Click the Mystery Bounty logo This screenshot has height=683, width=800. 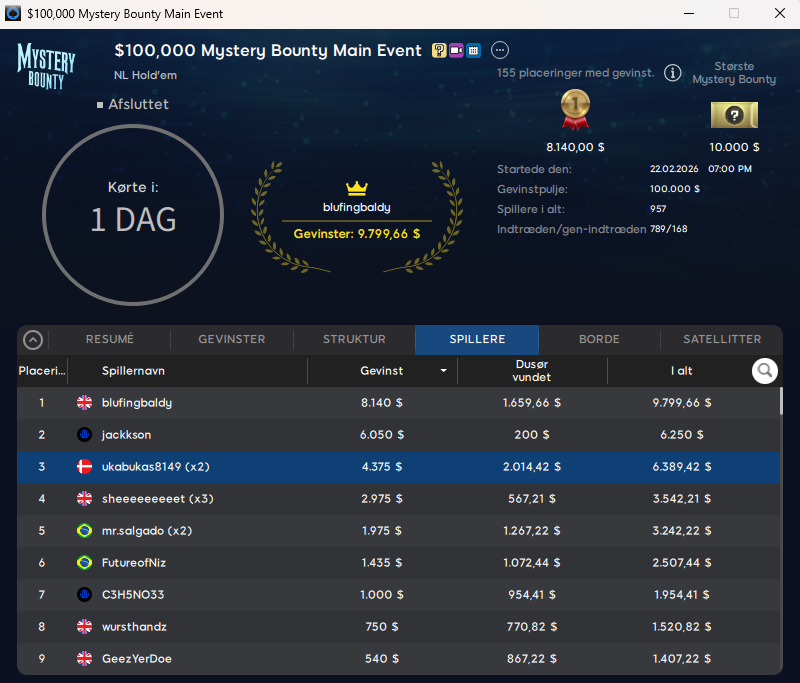point(47,65)
